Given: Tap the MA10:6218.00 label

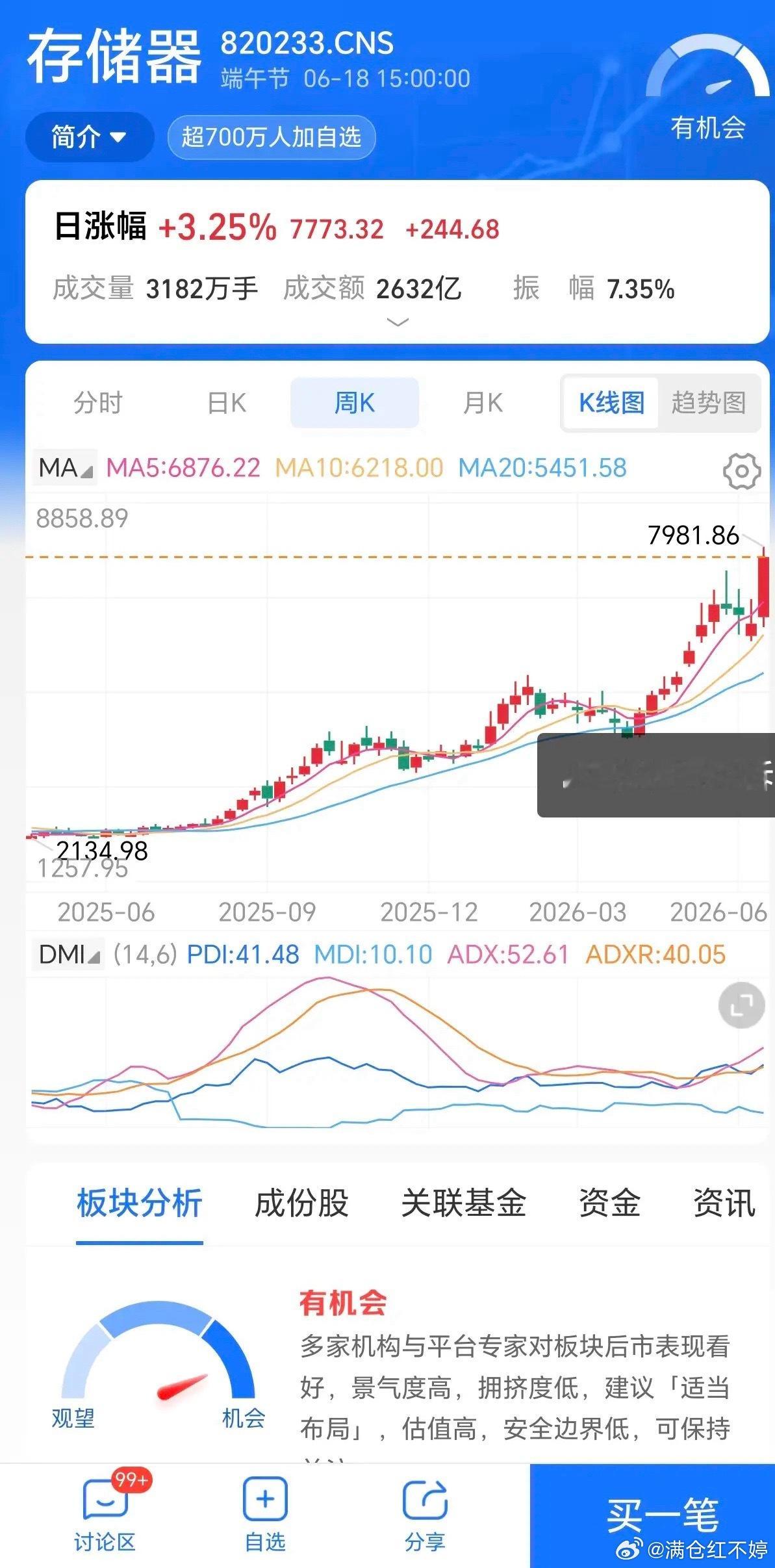Looking at the screenshot, I should pos(359,468).
